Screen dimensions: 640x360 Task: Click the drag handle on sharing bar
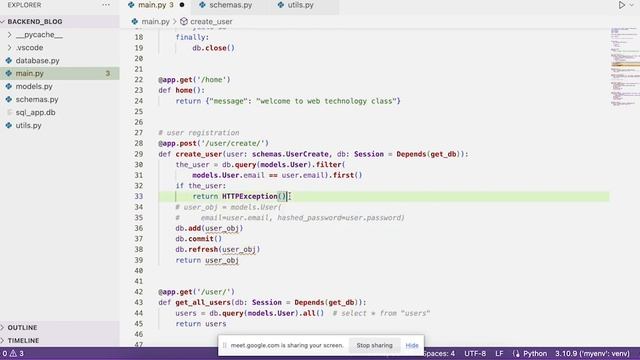[x=224, y=345]
